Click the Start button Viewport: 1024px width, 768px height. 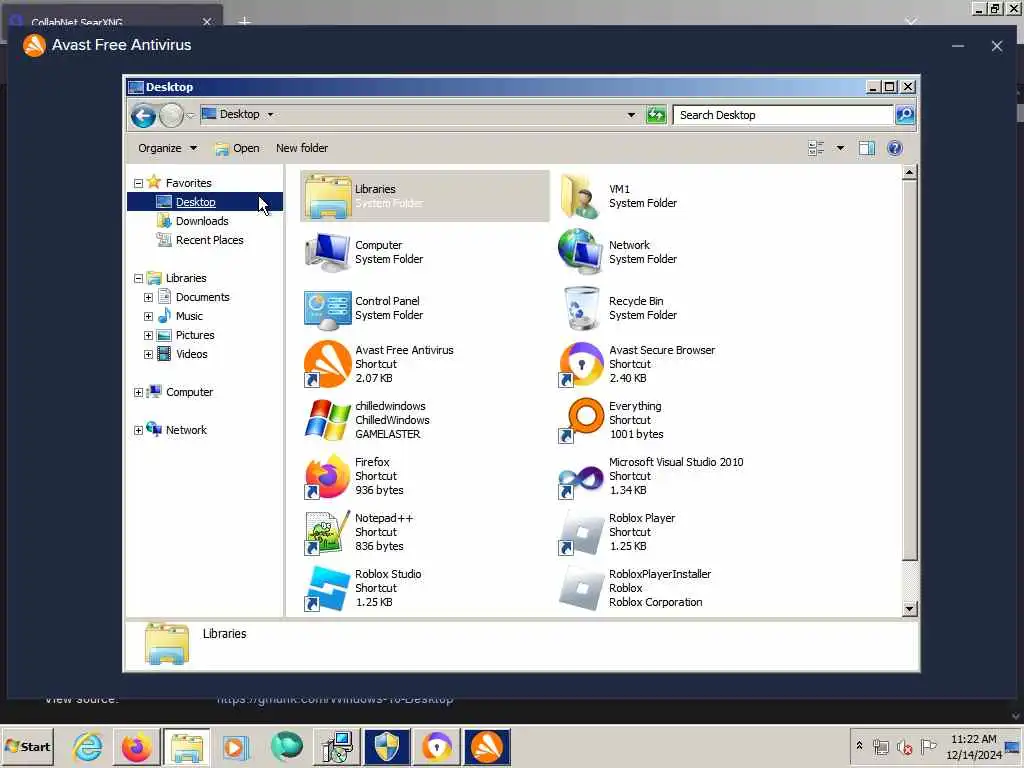pos(27,746)
